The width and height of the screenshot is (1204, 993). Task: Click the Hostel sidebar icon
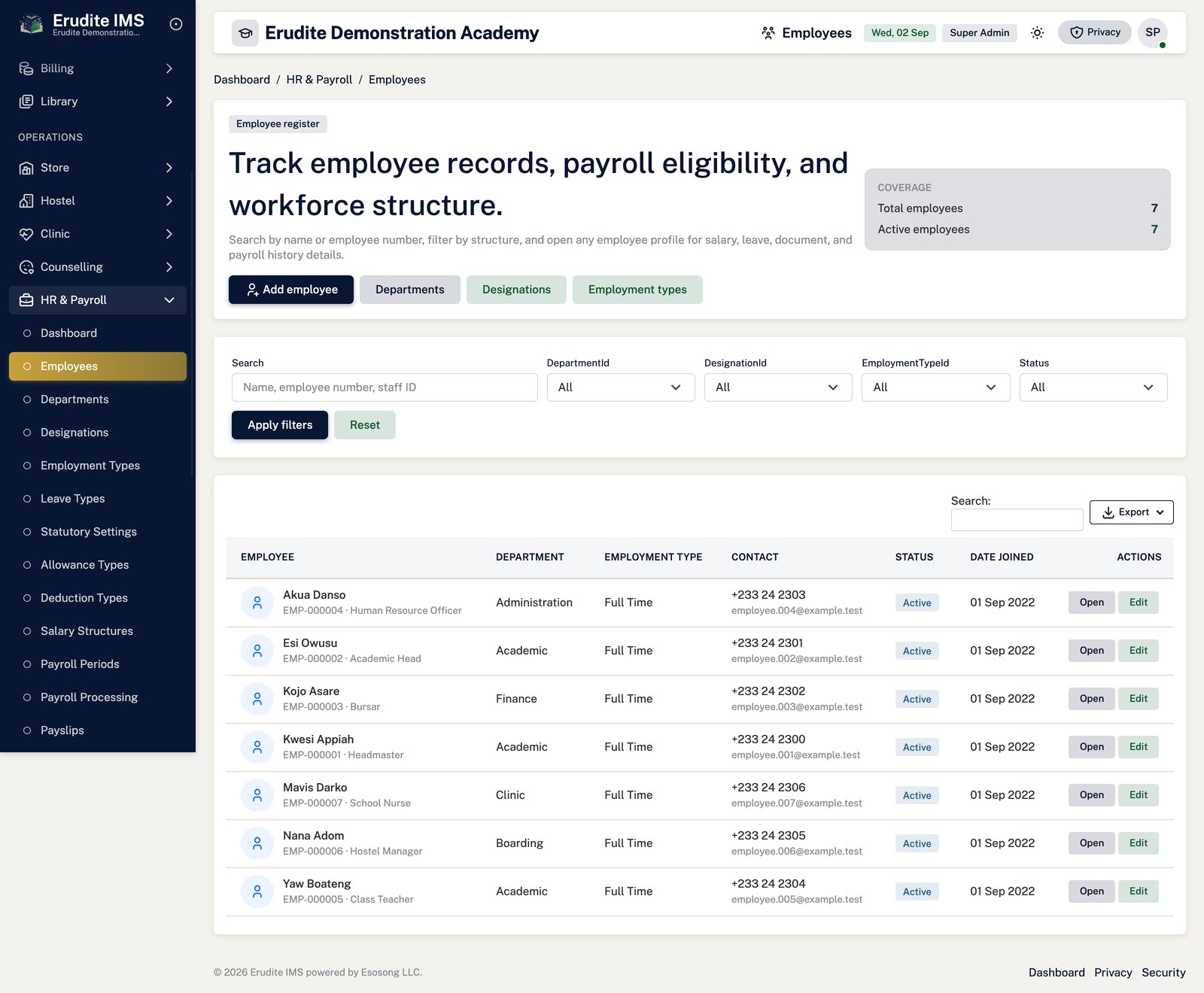pos(26,201)
